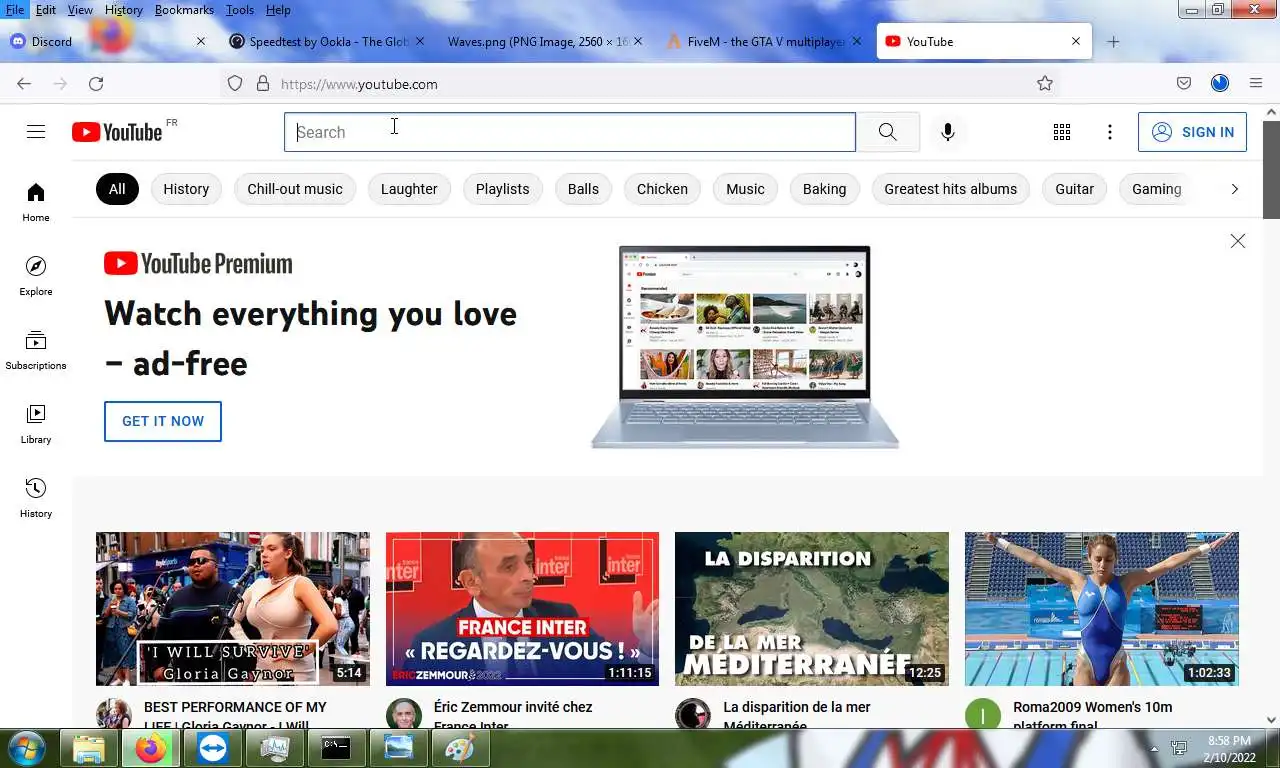The width and height of the screenshot is (1280, 768).
Task: Close the Discord tab
Action: (x=201, y=42)
